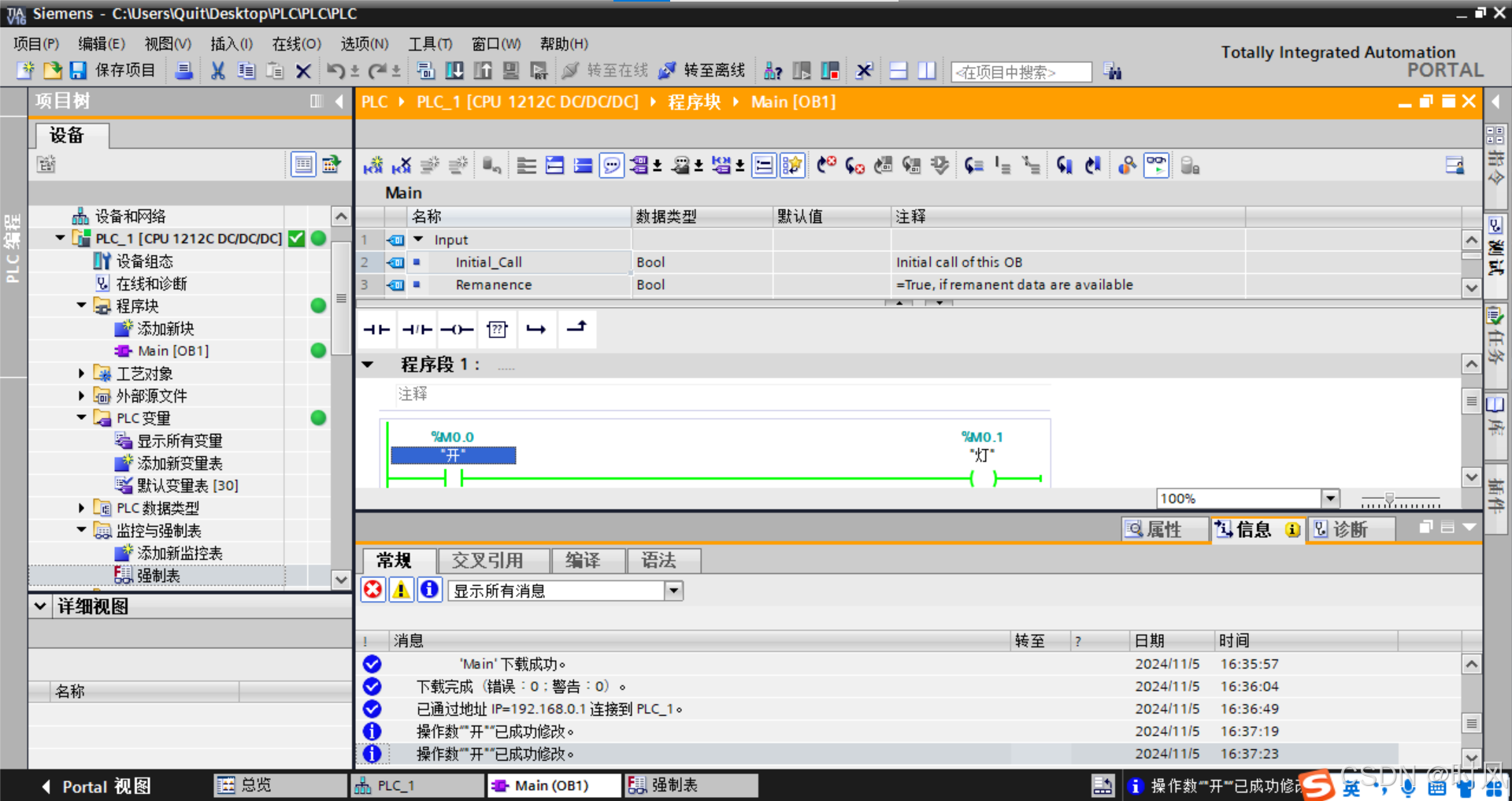This screenshot has width=1512, height=801.
Task: Collapse 程序段 1 network
Action: pyautogui.click(x=368, y=365)
